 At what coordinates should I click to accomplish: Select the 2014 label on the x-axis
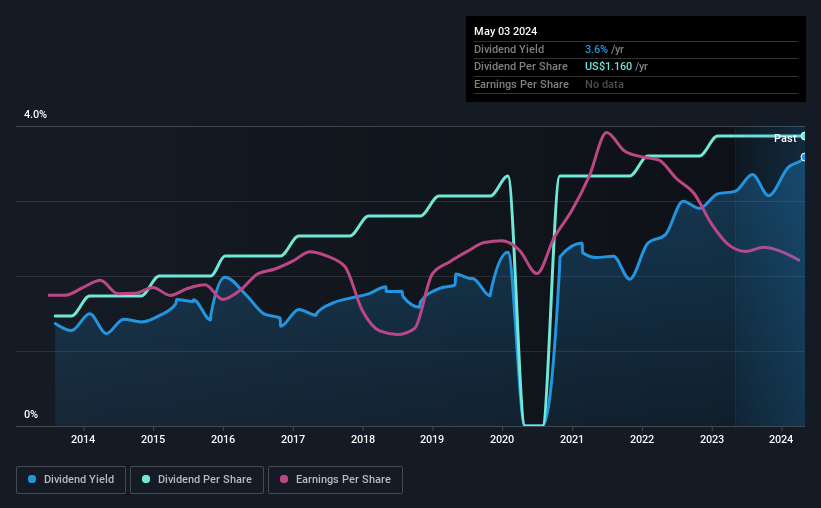[83, 439]
